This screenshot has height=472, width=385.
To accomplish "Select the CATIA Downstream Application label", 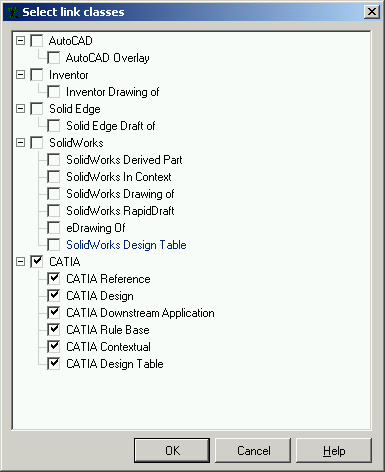I will (x=140, y=313).
